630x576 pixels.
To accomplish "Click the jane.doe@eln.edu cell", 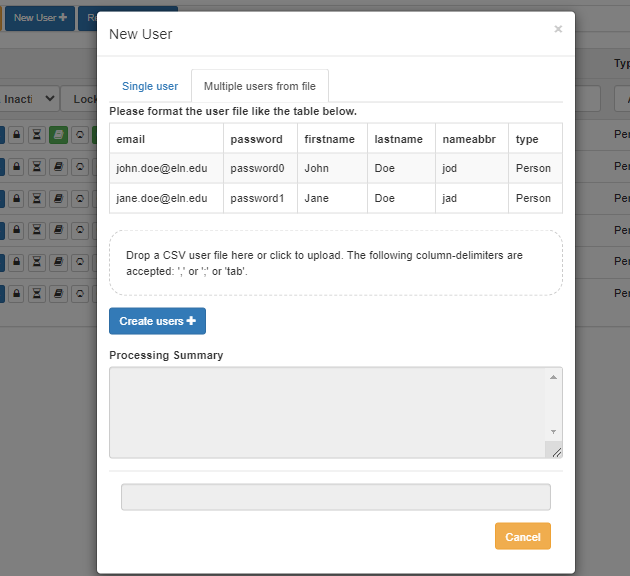I will (166, 198).
